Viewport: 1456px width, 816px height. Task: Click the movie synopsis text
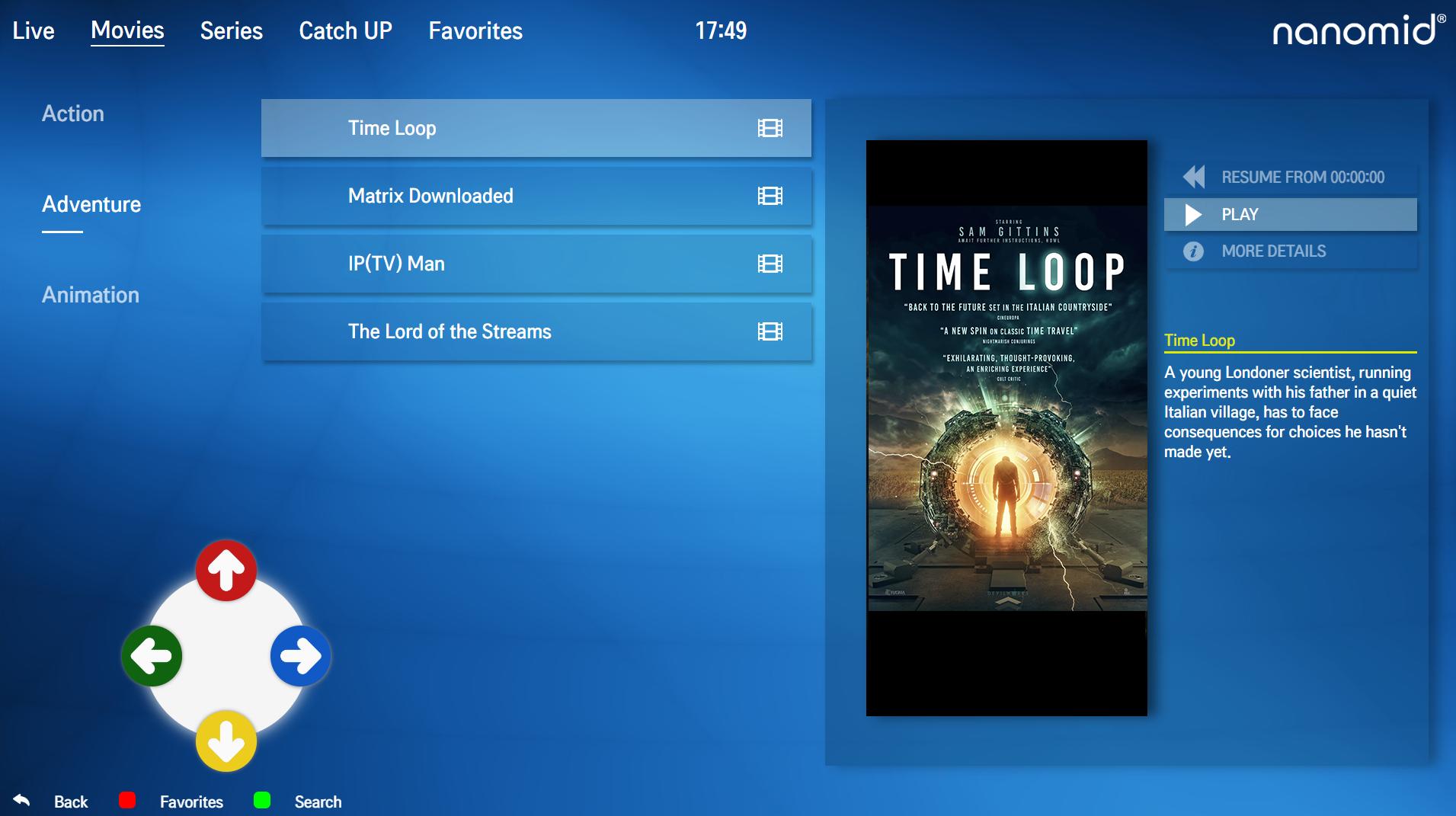click(1290, 412)
